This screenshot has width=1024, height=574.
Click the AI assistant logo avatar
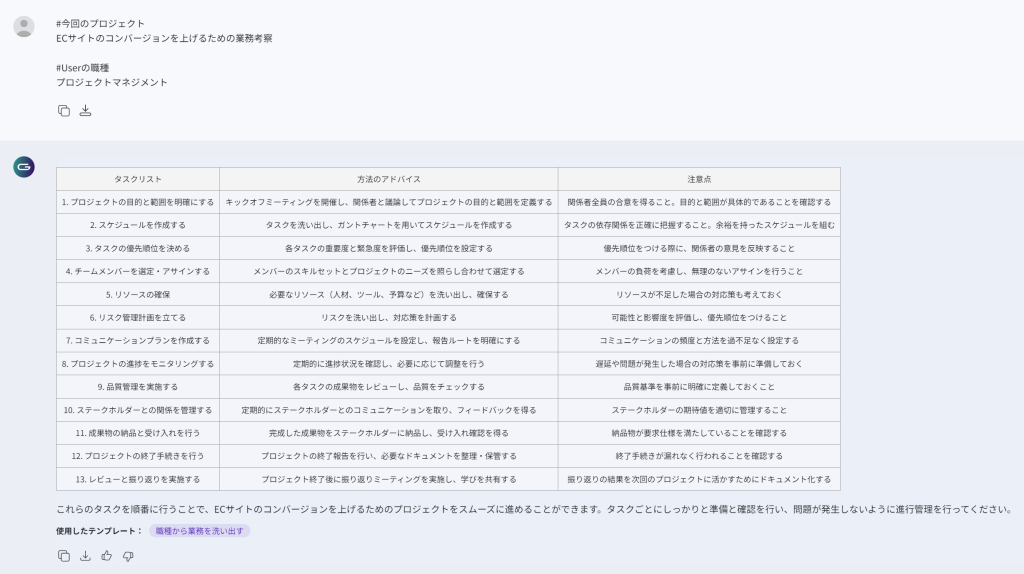point(24,167)
